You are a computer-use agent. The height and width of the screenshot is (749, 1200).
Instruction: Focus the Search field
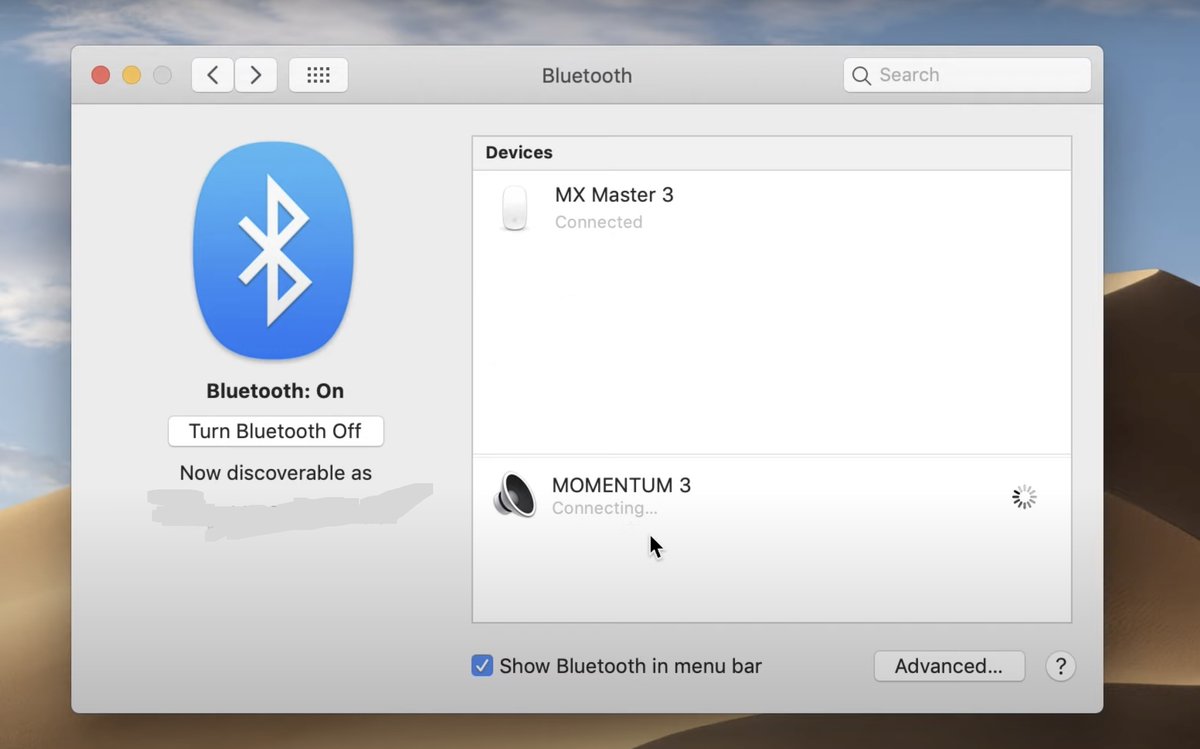point(967,75)
